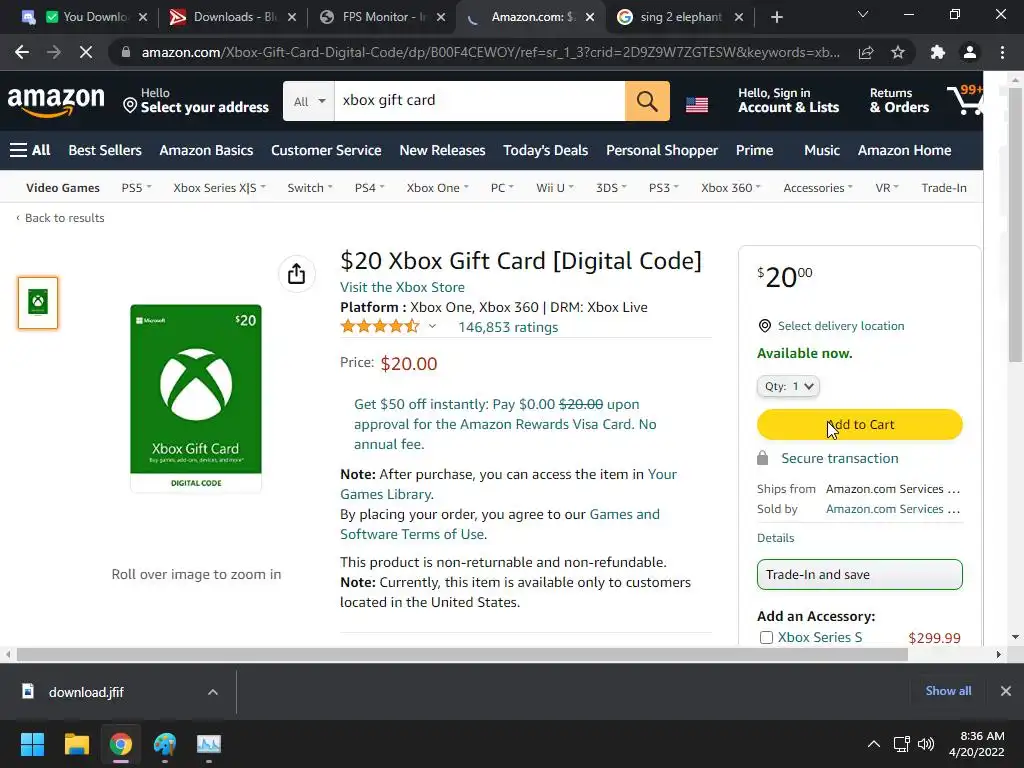Click network icon in system tray
1024x768 pixels.
(x=902, y=744)
